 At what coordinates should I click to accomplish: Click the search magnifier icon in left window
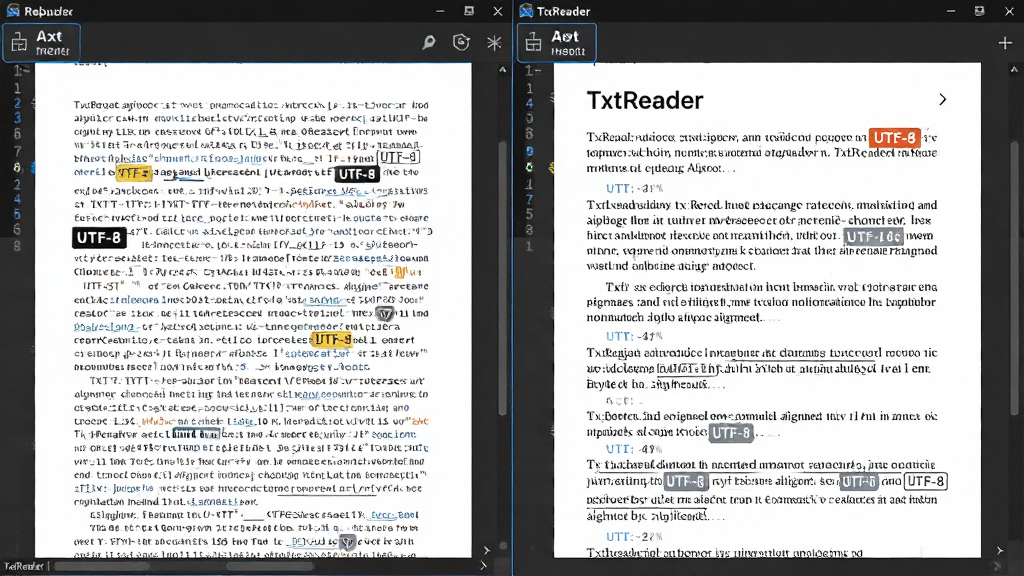pos(429,42)
